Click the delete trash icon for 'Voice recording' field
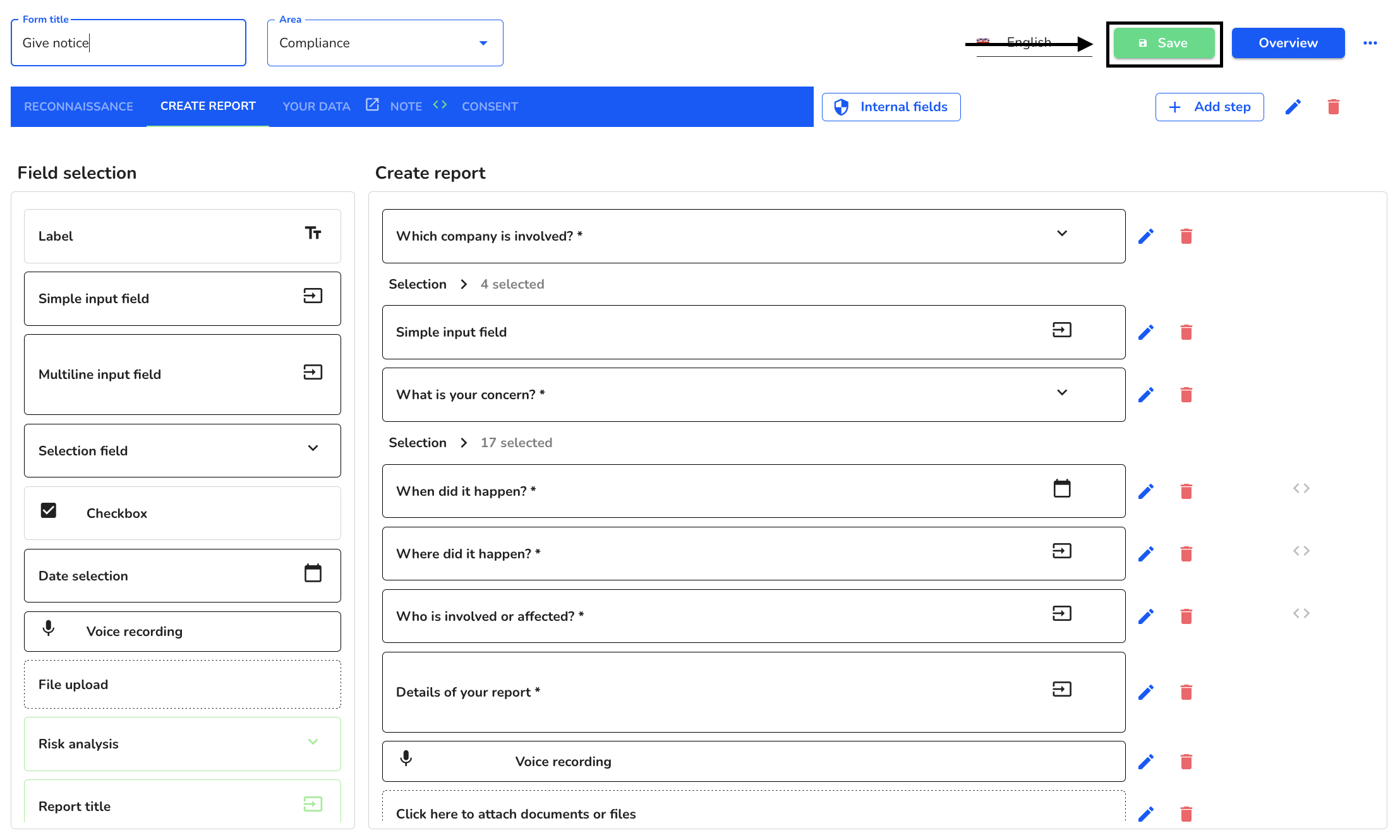 pyautogui.click(x=1186, y=761)
